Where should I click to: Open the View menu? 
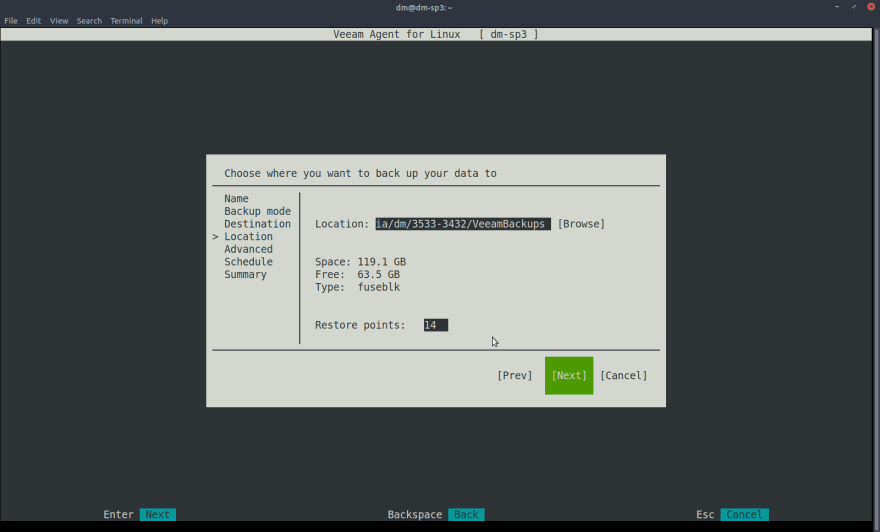tap(59, 21)
